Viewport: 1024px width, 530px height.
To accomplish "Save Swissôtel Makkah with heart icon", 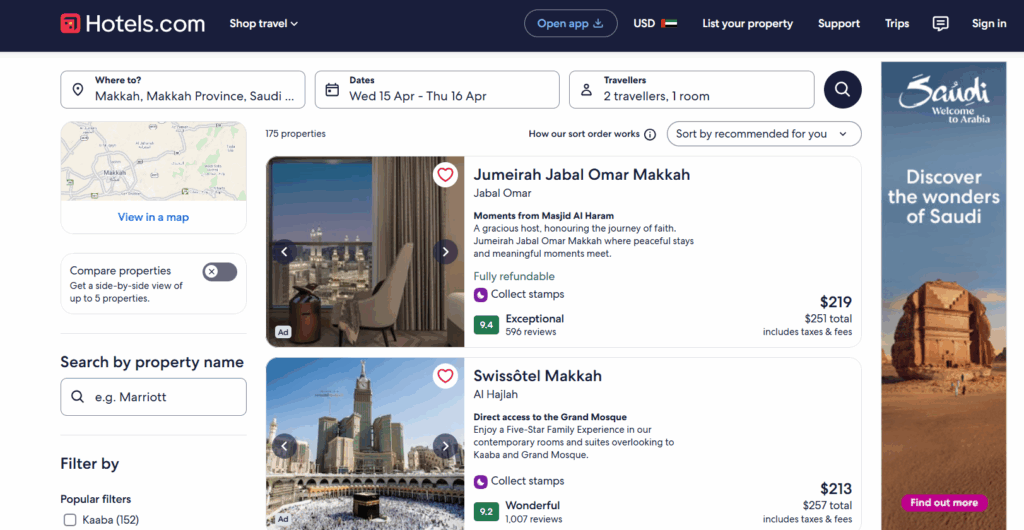I will click(445, 376).
